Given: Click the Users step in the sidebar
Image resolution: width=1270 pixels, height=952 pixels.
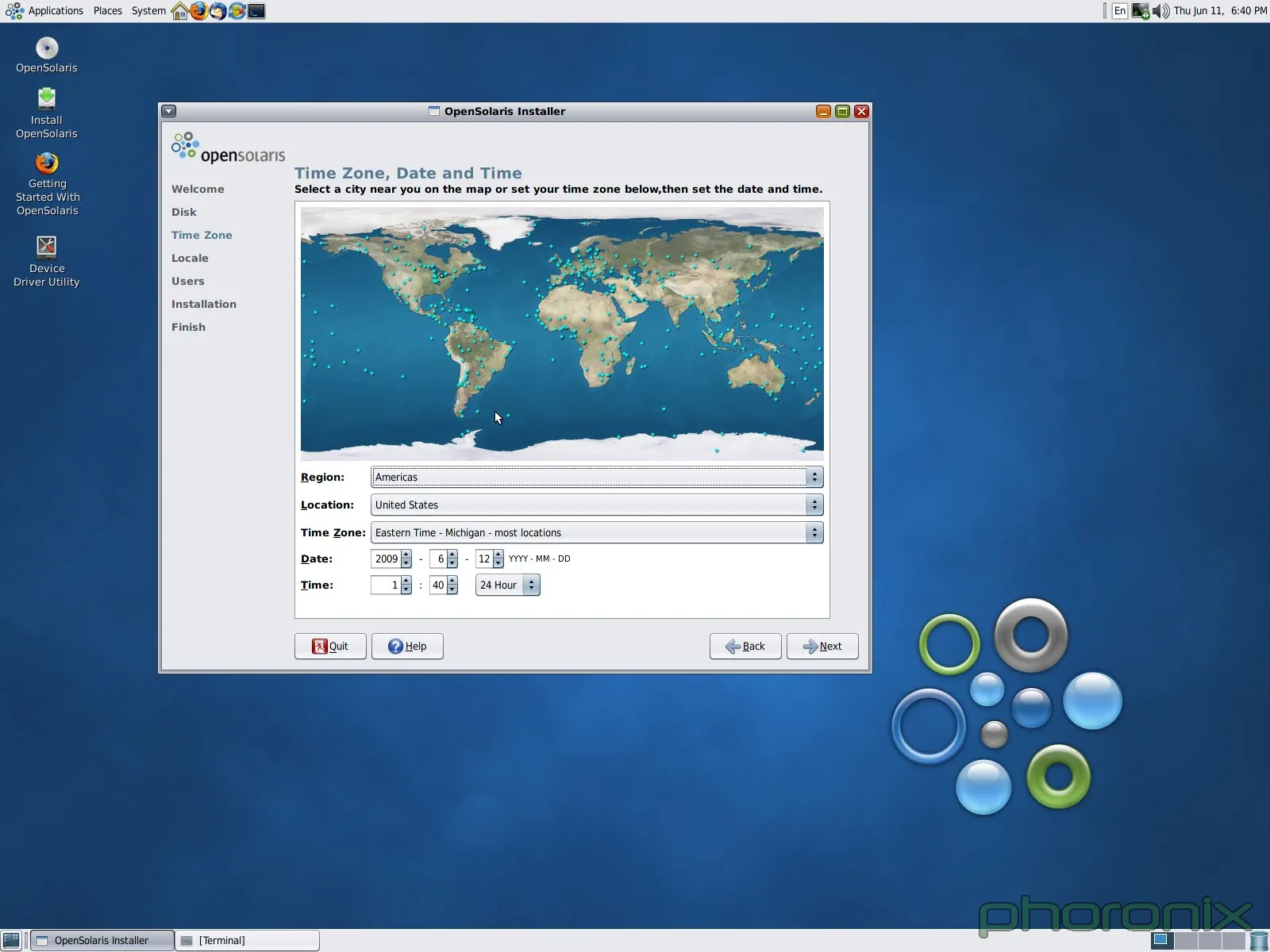Looking at the screenshot, I should [188, 281].
